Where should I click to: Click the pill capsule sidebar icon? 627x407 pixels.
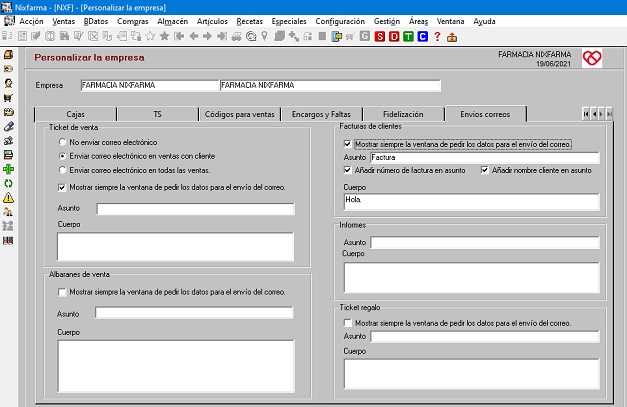point(8,126)
